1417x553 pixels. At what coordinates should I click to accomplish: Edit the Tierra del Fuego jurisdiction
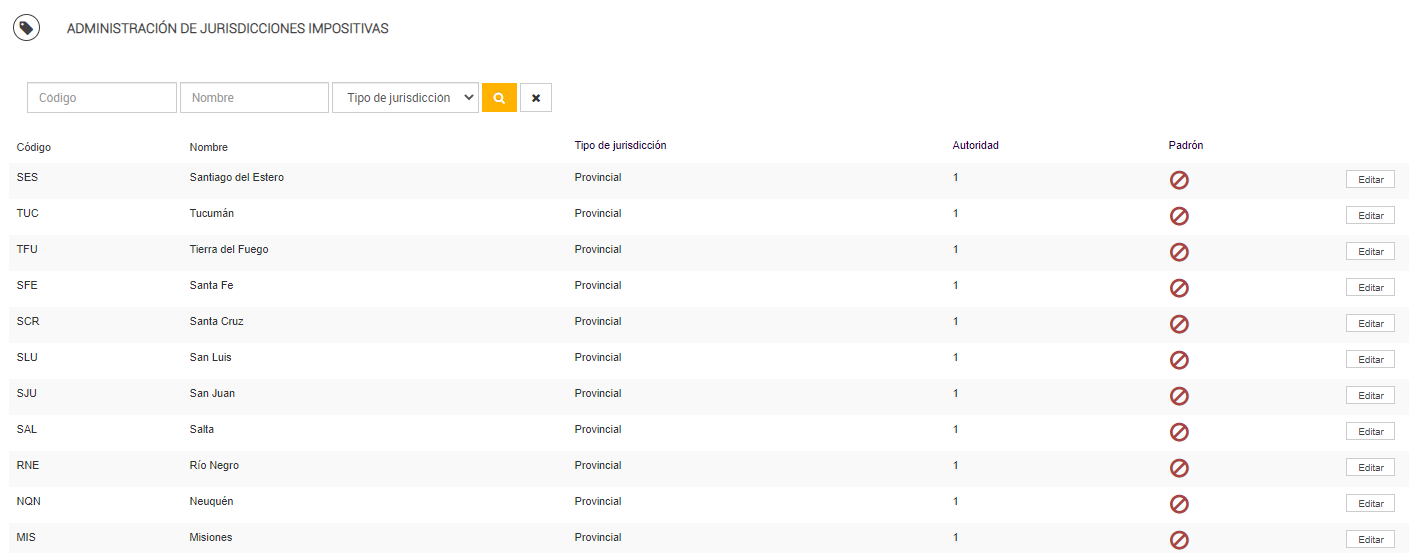1370,252
